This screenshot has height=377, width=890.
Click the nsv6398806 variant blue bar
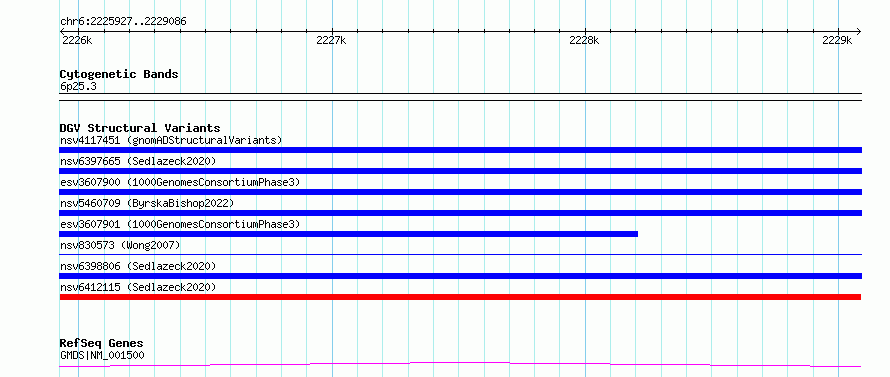click(460, 276)
